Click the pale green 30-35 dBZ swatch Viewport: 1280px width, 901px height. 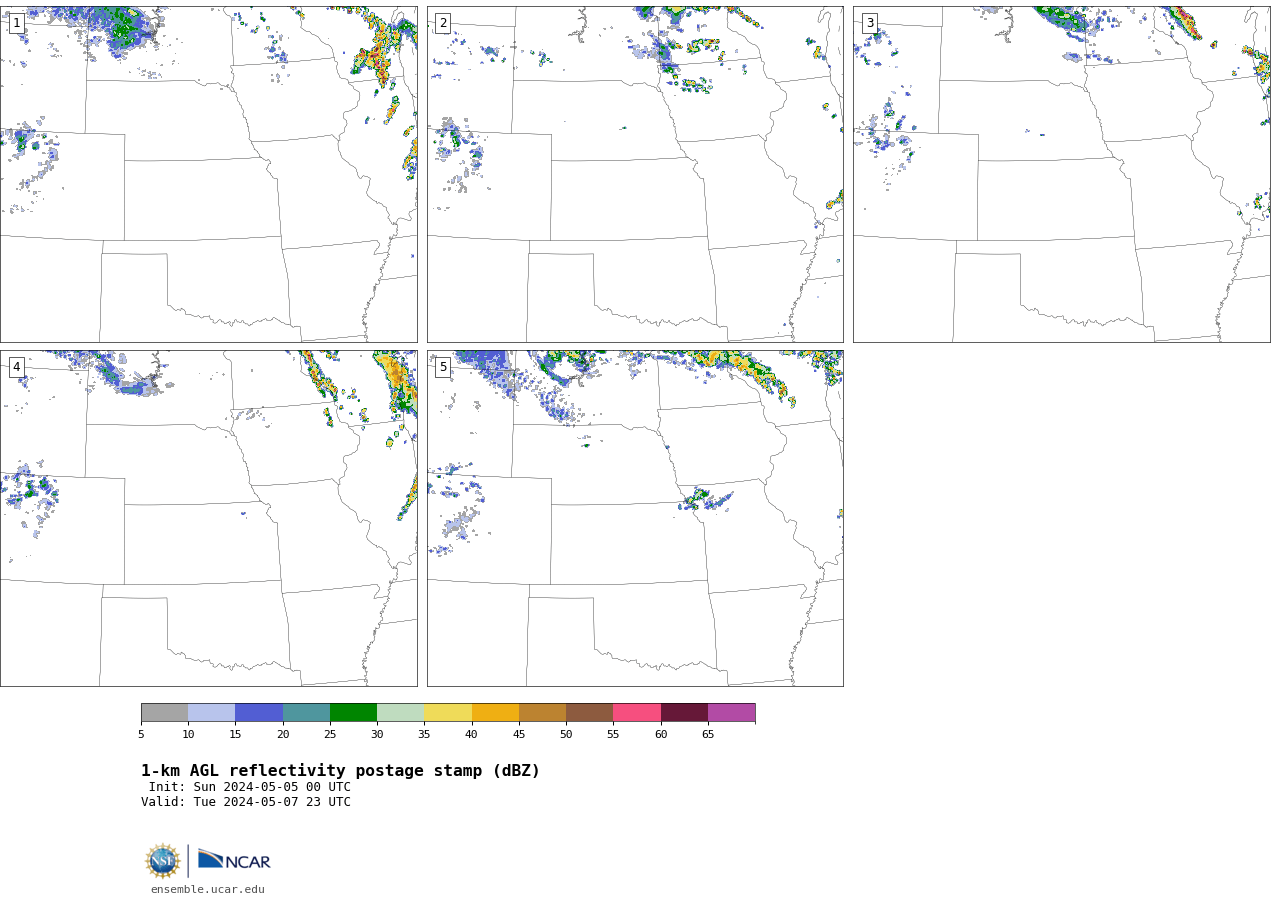tap(400, 712)
